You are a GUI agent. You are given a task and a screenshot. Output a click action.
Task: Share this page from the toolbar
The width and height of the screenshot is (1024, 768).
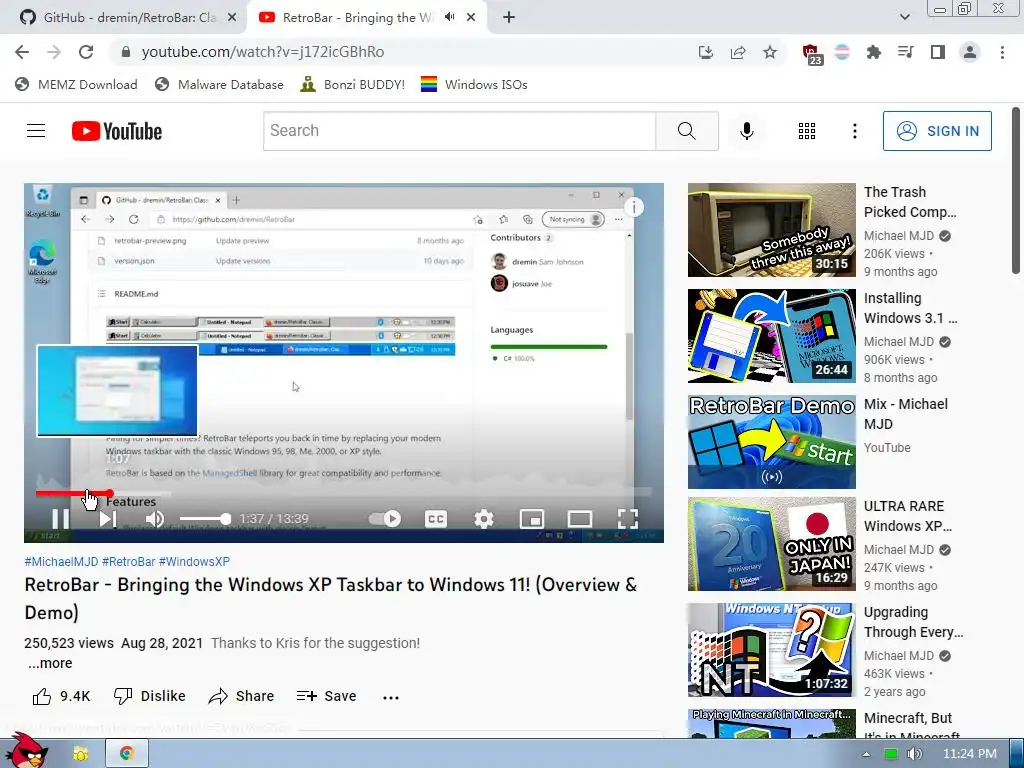click(x=738, y=52)
